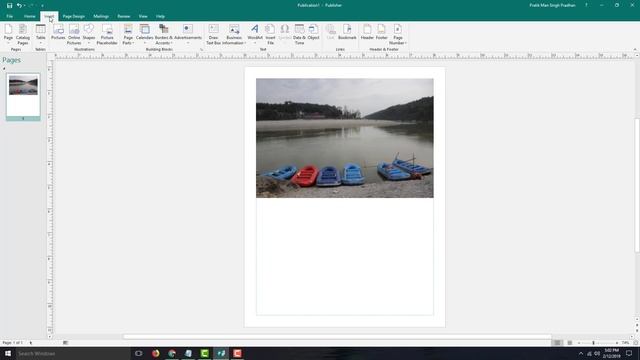
Task: Switch to the Page Design tab
Action: (73, 16)
